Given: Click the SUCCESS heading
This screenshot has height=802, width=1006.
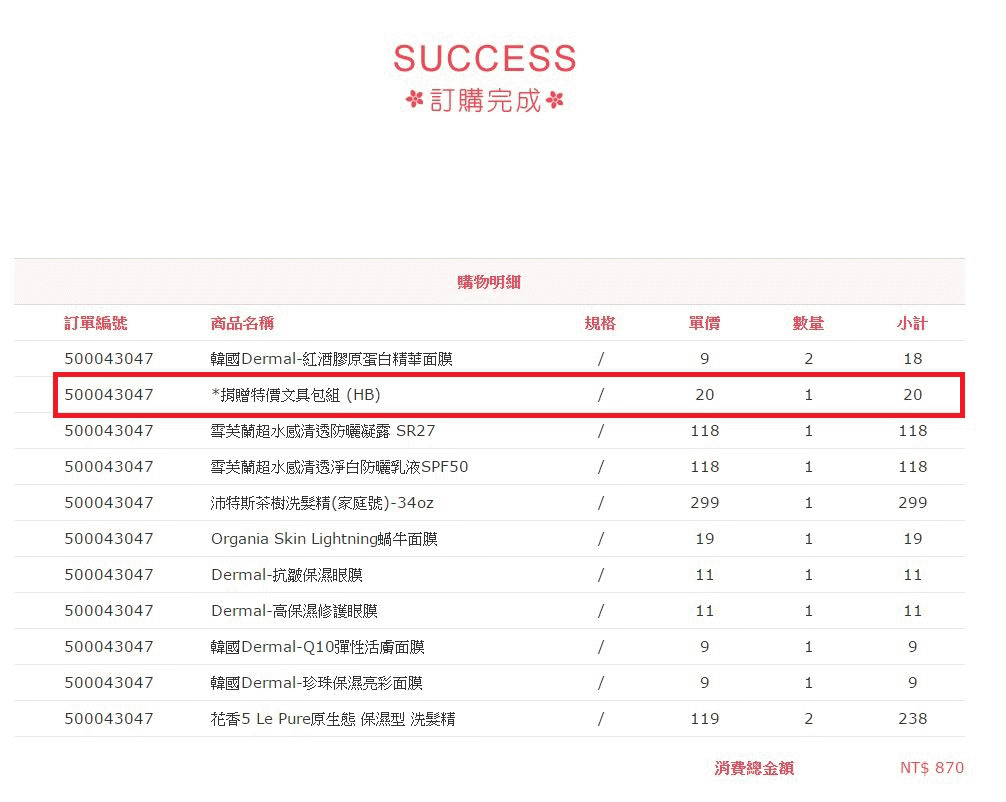Looking at the screenshot, I should tap(485, 58).
